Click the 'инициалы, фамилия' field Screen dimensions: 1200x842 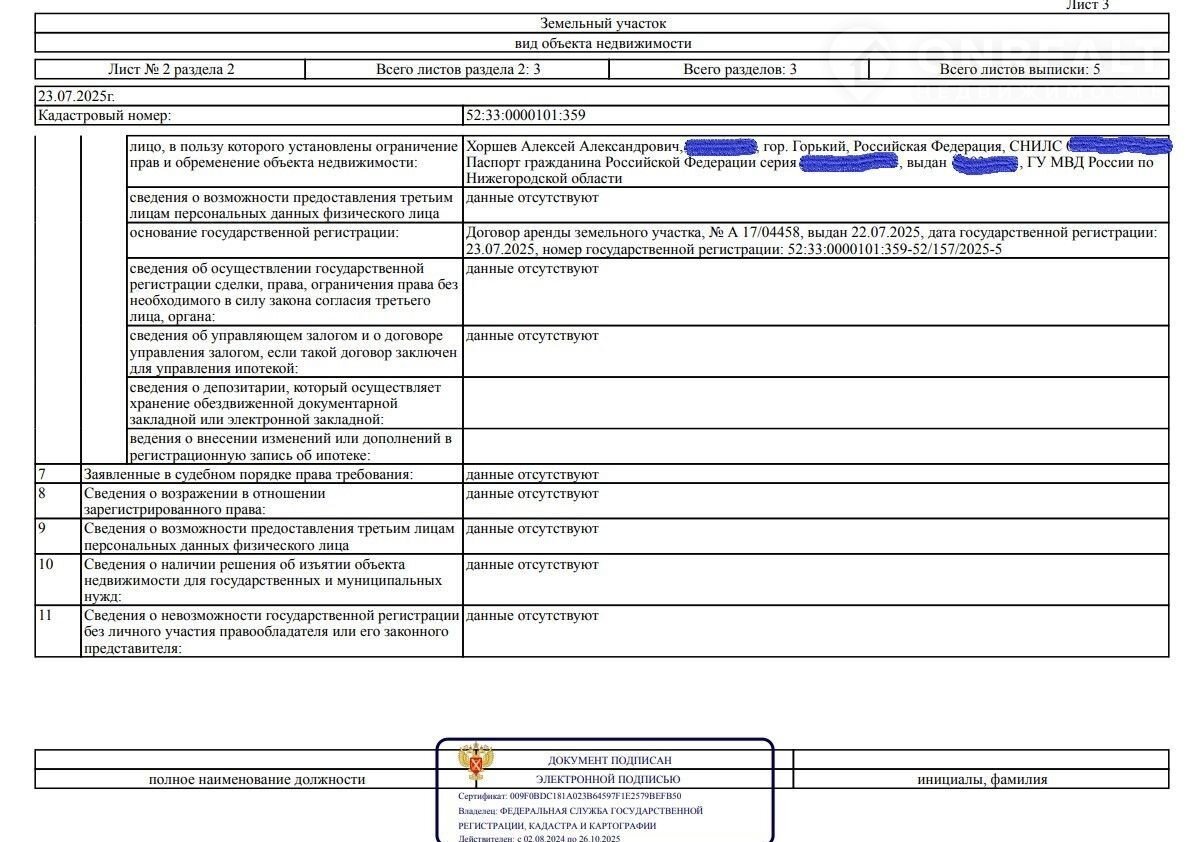(x=982, y=779)
